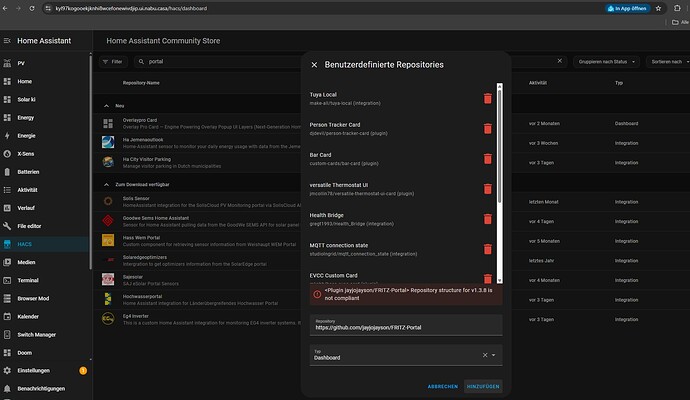
Task: Open Medien in sidebar
Action: point(45,262)
